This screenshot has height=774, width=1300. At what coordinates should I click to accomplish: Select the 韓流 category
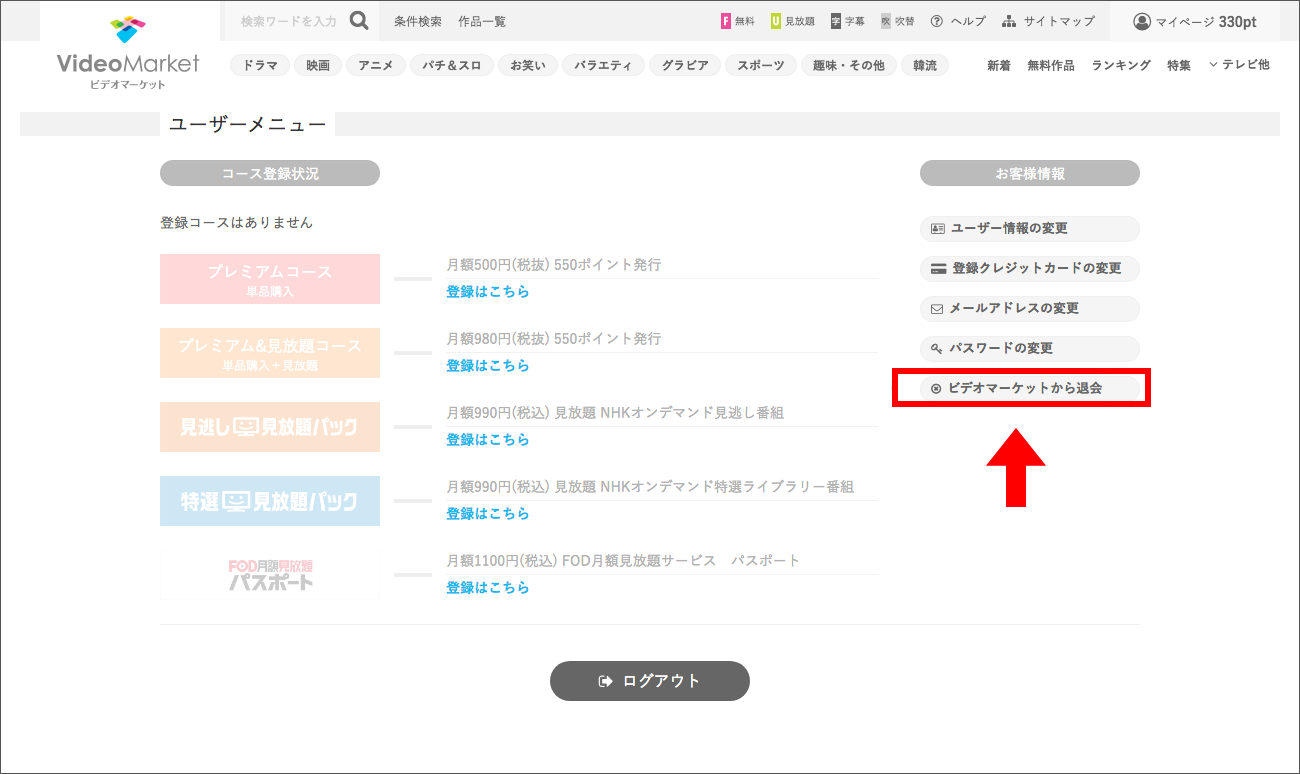tap(925, 65)
